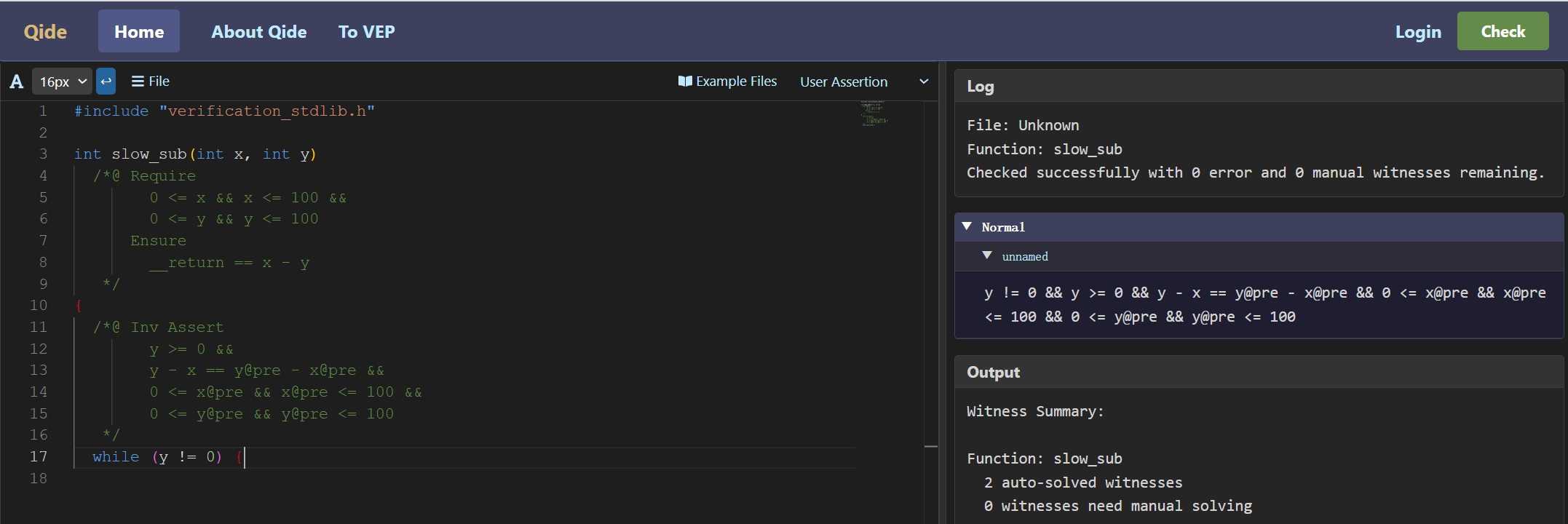Click the Qide logo
This screenshot has width=1568, height=524.
pos(45,31)
